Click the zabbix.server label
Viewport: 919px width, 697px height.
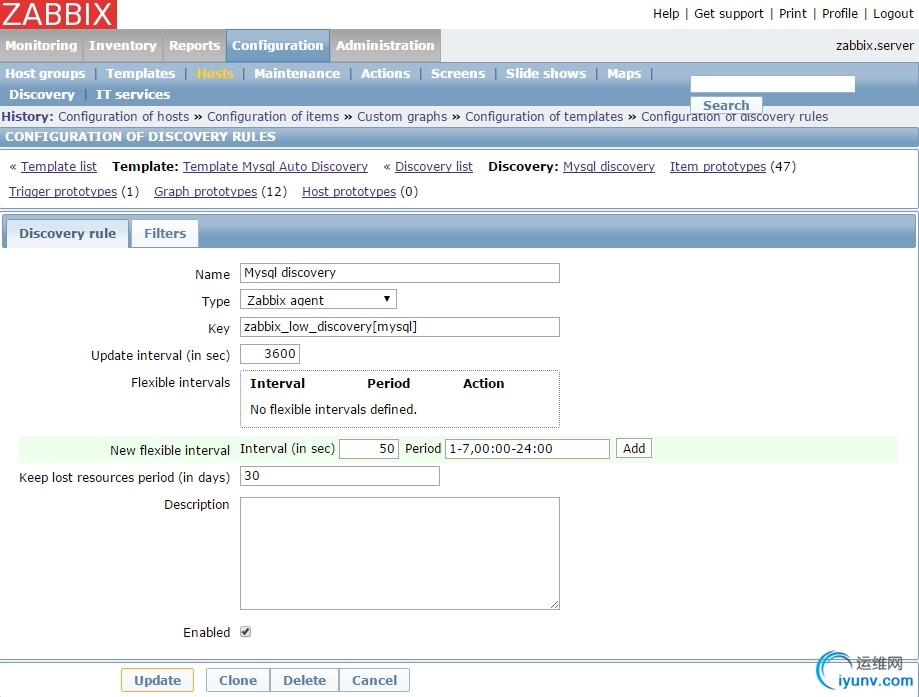pyautogui.click(x=874, y=45)
